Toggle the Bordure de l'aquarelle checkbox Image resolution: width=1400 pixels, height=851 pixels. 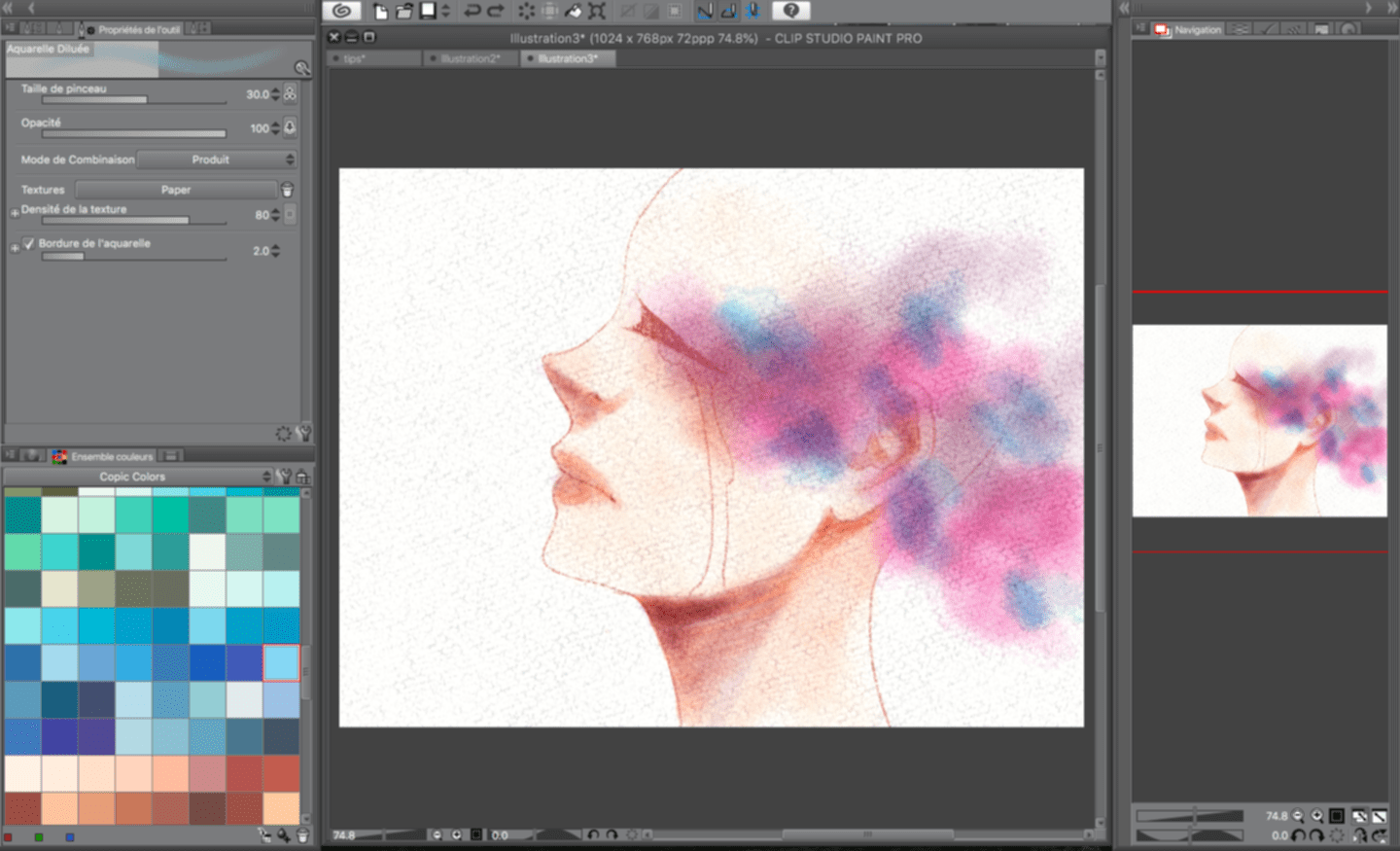pos(29,244)
